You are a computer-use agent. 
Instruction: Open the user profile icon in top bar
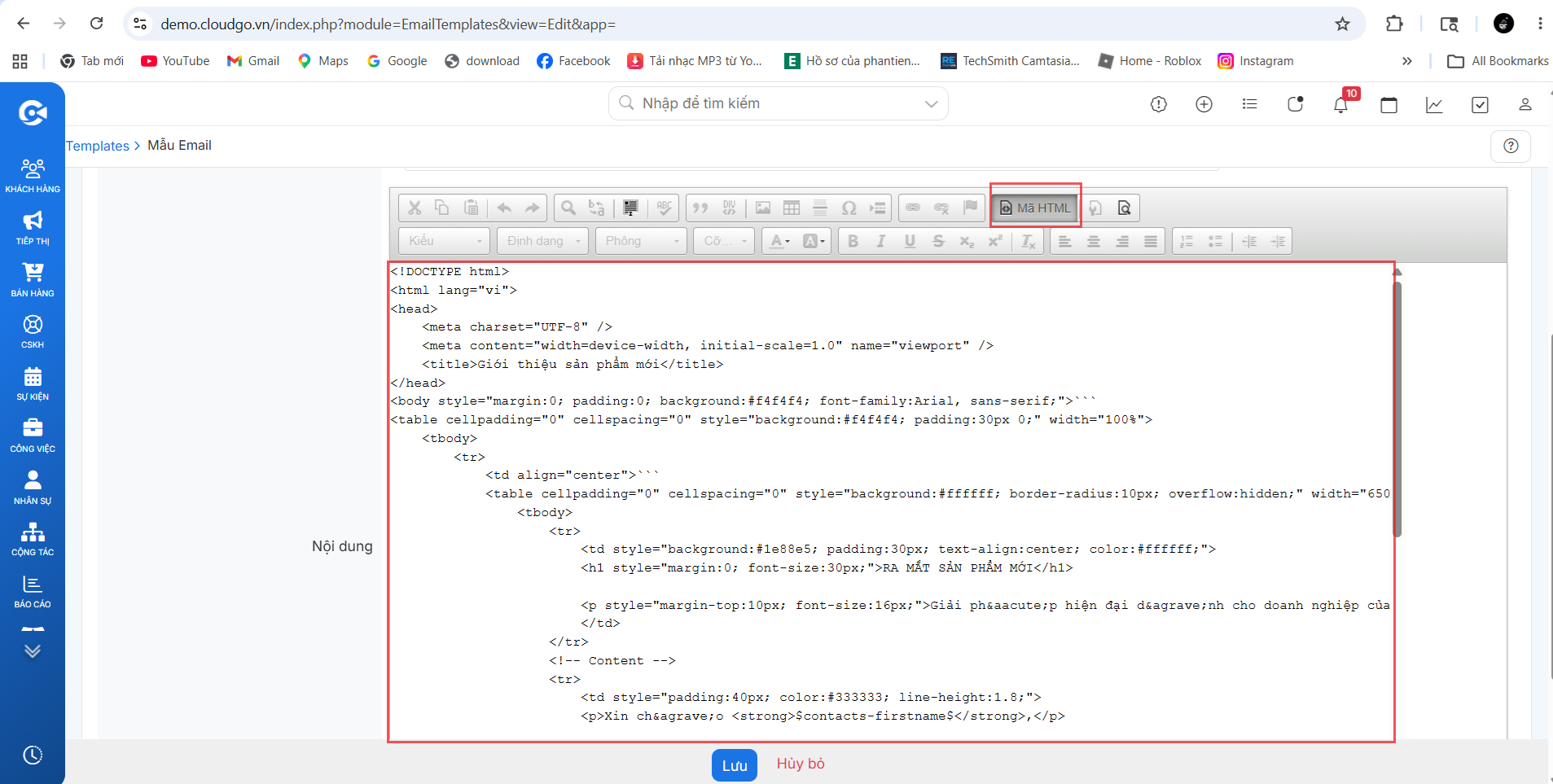(1525, 104)
